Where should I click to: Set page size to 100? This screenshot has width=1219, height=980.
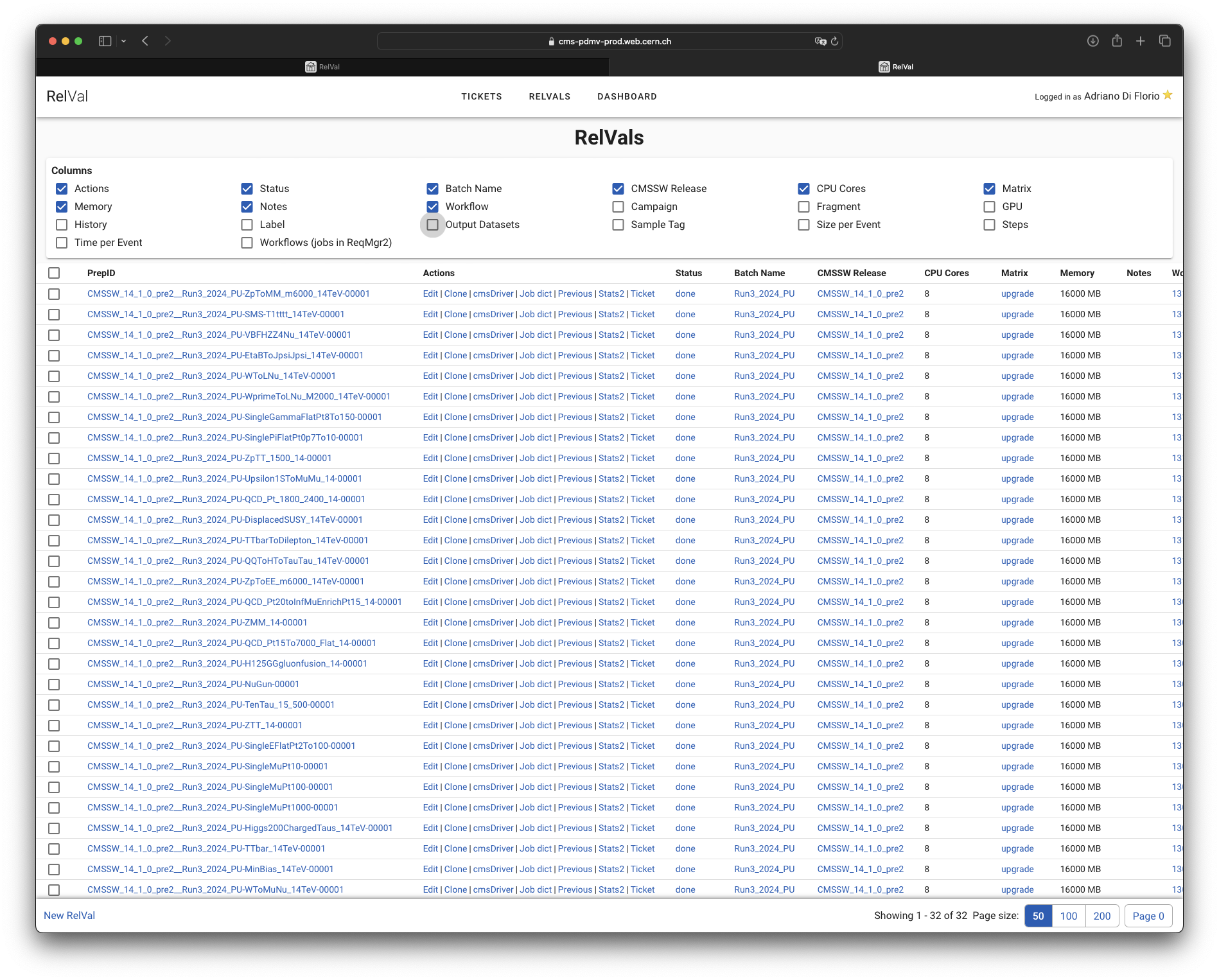(x=1068, y=916)
